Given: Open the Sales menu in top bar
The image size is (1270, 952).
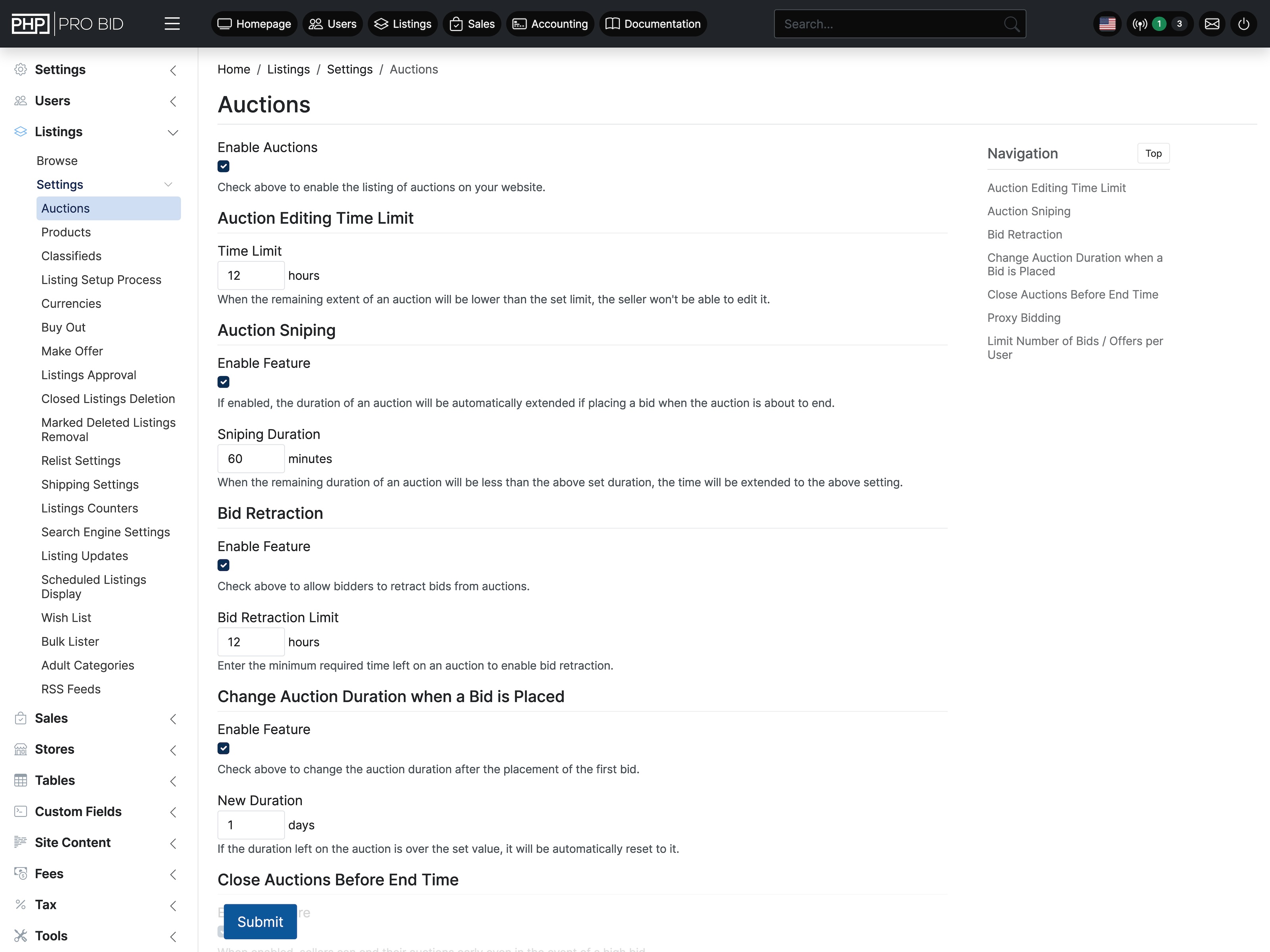Looking at the screenshot, I should 472,23.
